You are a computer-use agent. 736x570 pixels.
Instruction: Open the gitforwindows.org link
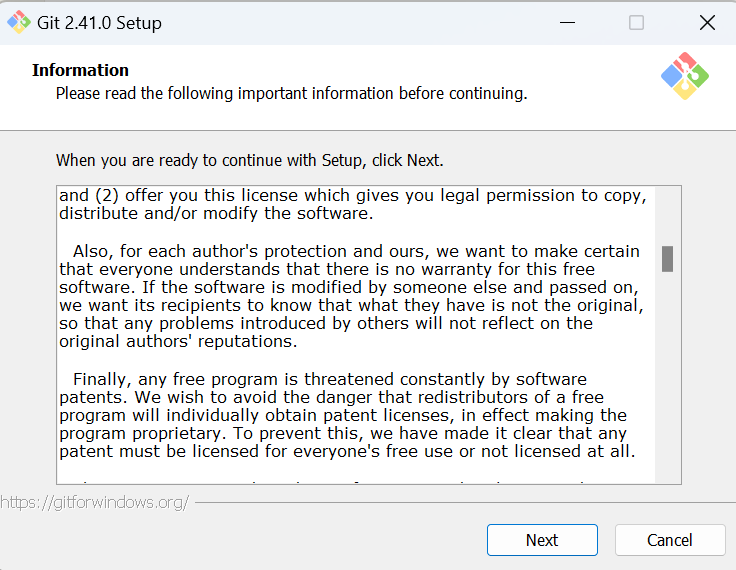pyautogui.click(x=95, y=502)
